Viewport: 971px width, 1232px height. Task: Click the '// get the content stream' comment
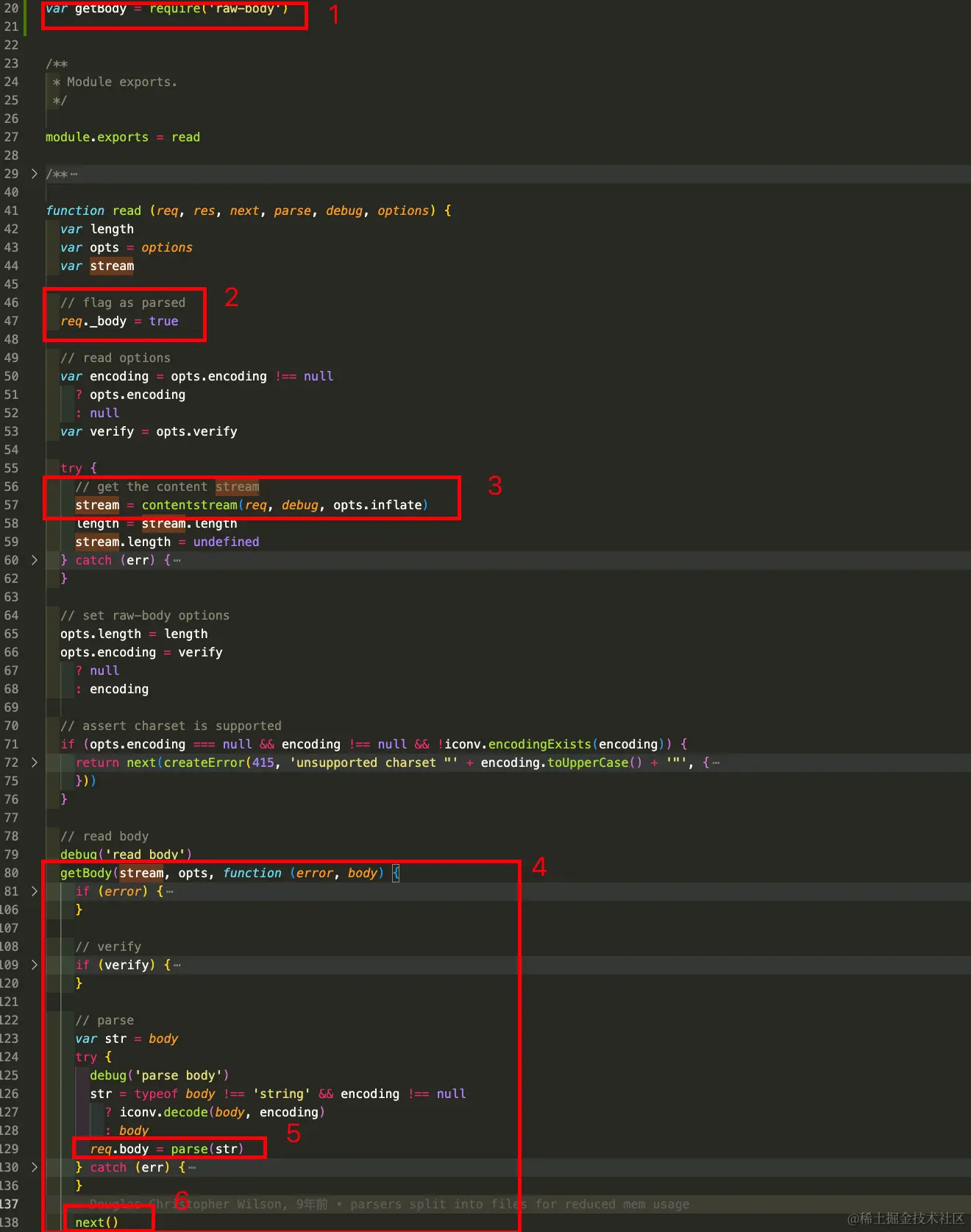click(x=167, y=486)
